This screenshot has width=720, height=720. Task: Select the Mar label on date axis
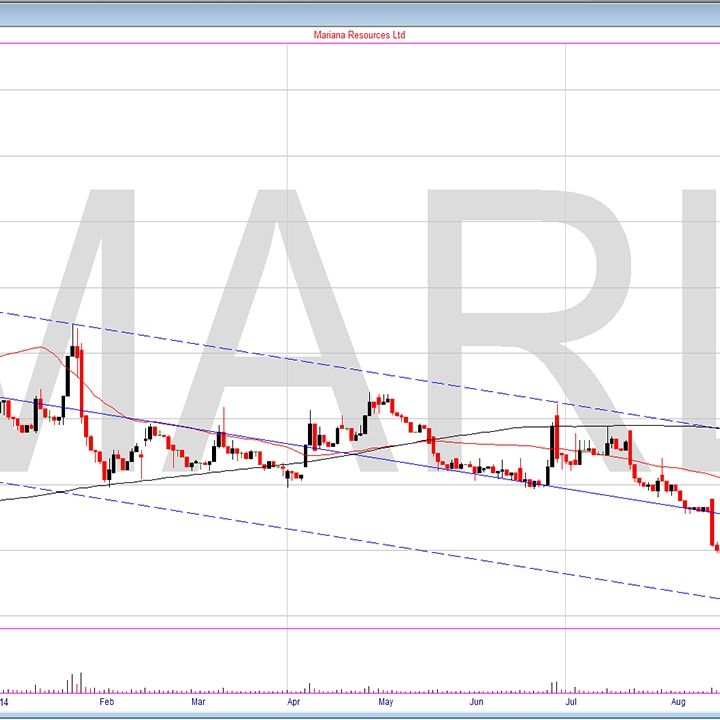tap(199, 703)
